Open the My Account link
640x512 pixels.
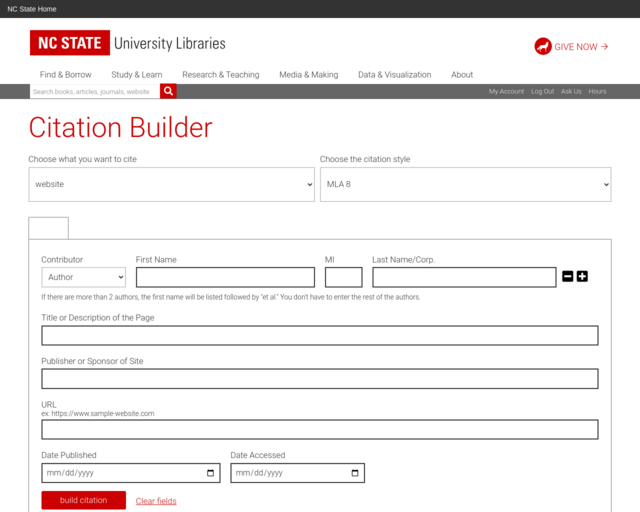506,91
